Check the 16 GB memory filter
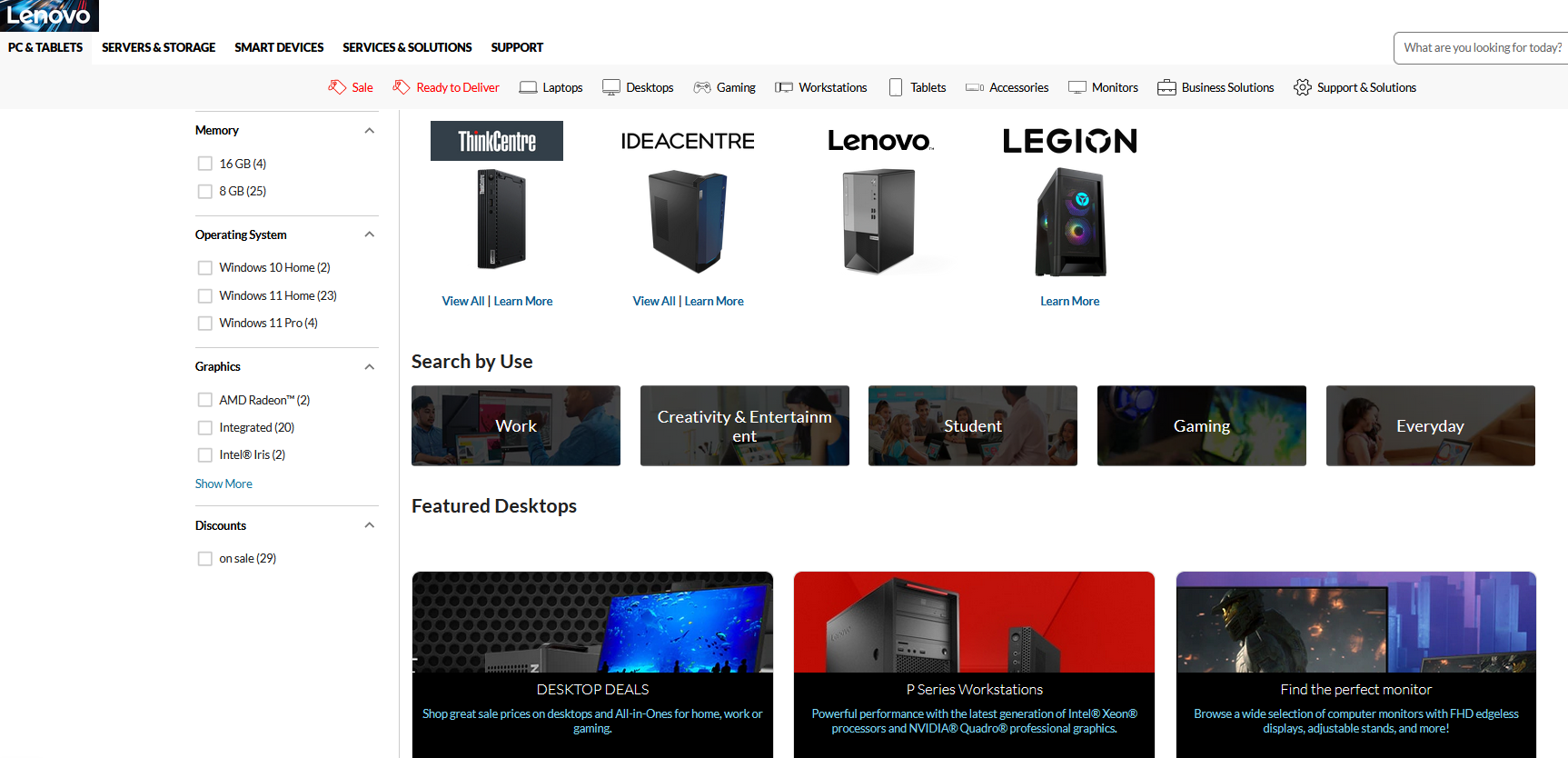This screenshot has width=1568, height=758. (x=205, y=164)
